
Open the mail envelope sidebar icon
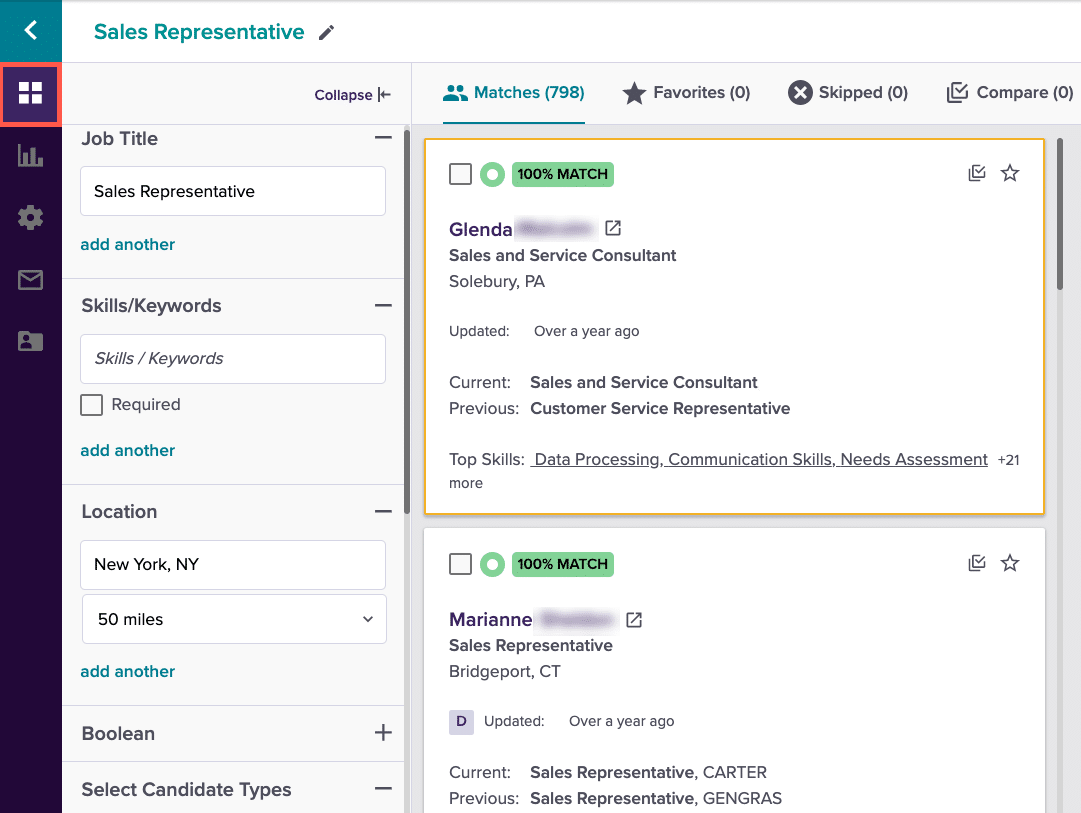tap(30, 280)
